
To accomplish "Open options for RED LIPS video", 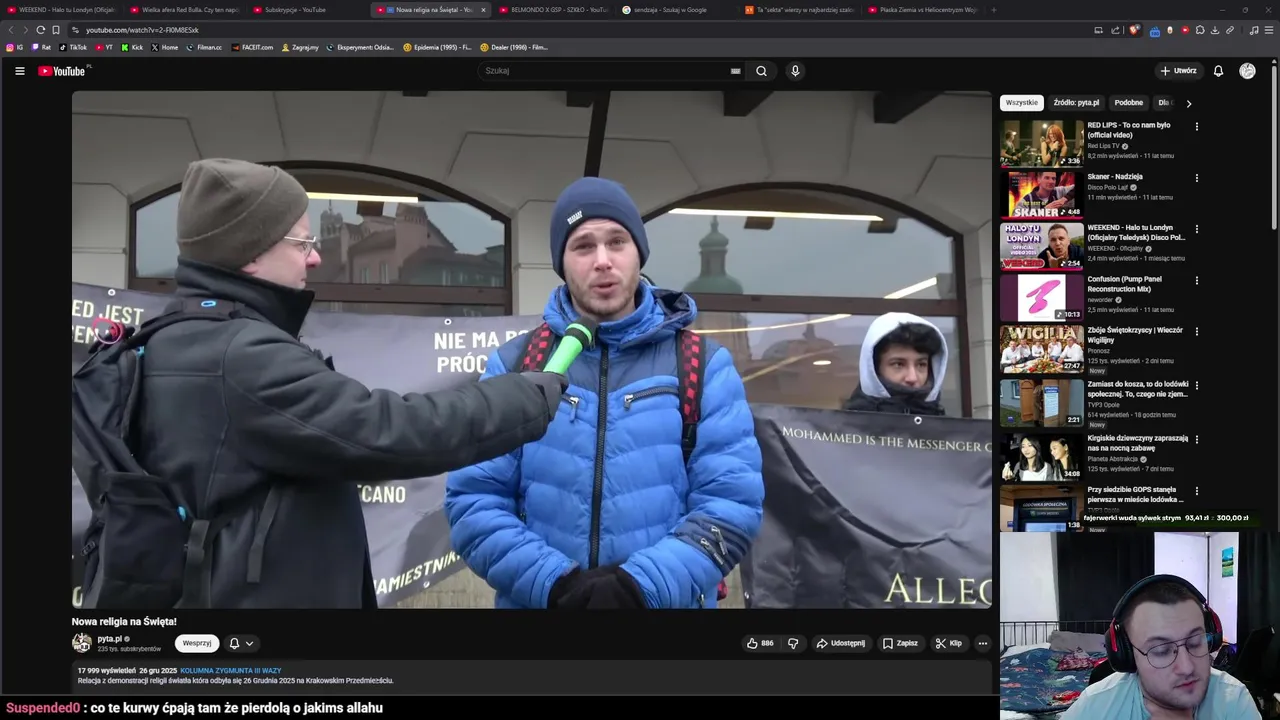I will tap(1196, 127).
